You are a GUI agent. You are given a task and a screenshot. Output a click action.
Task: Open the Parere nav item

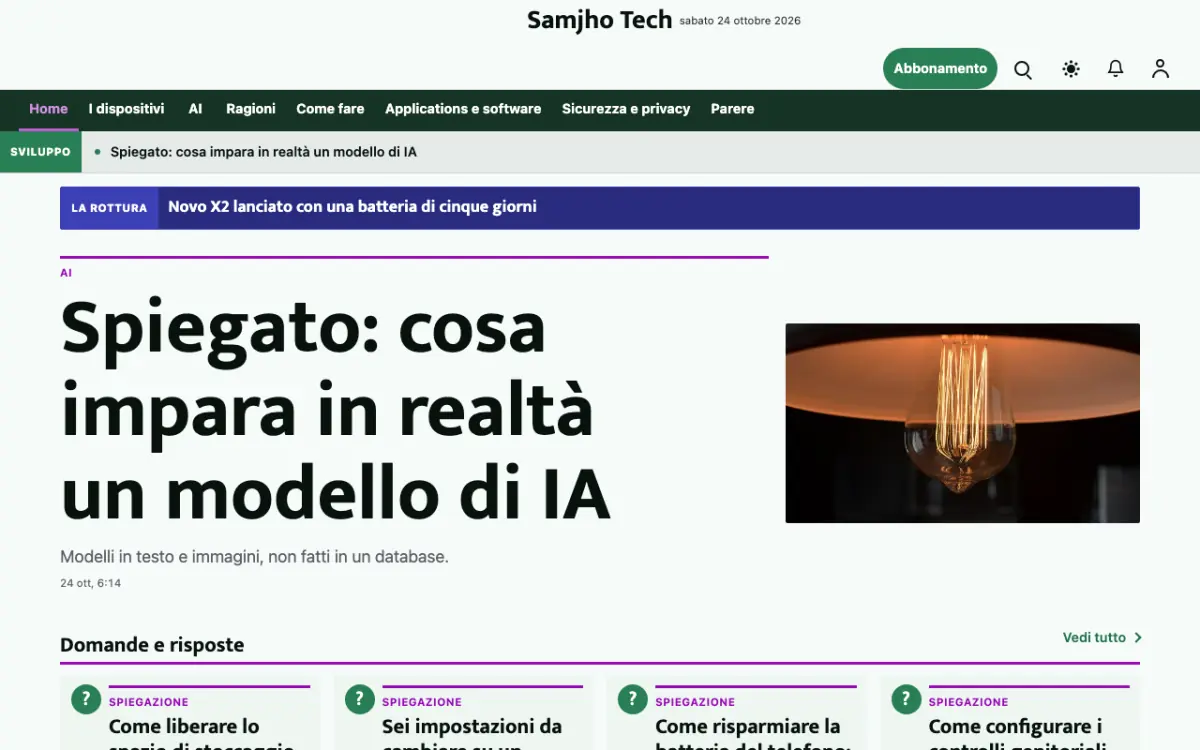733,109
